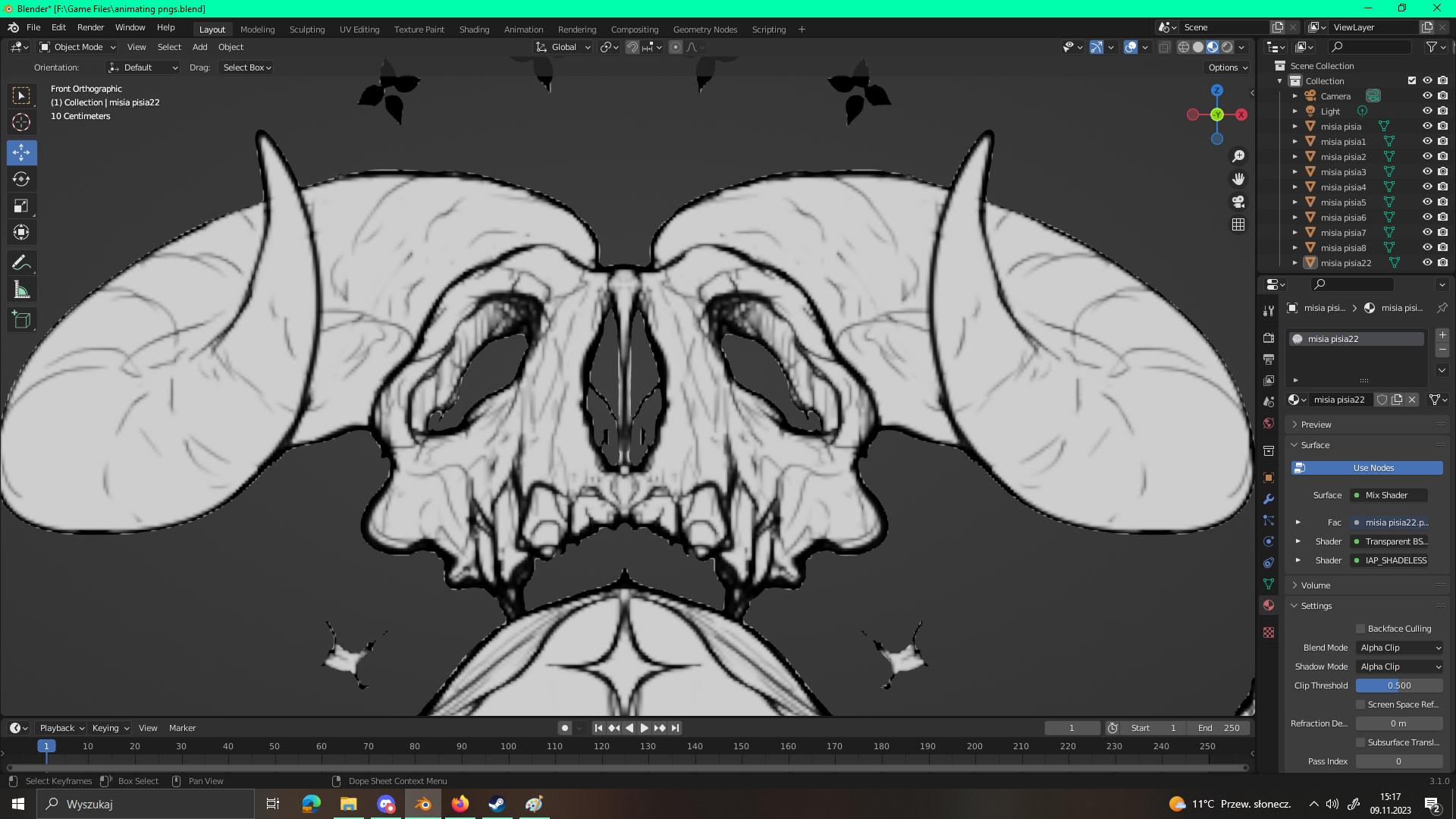
Task: Open the Global transform orientation dropdown
Action: [x=563, y=47]
